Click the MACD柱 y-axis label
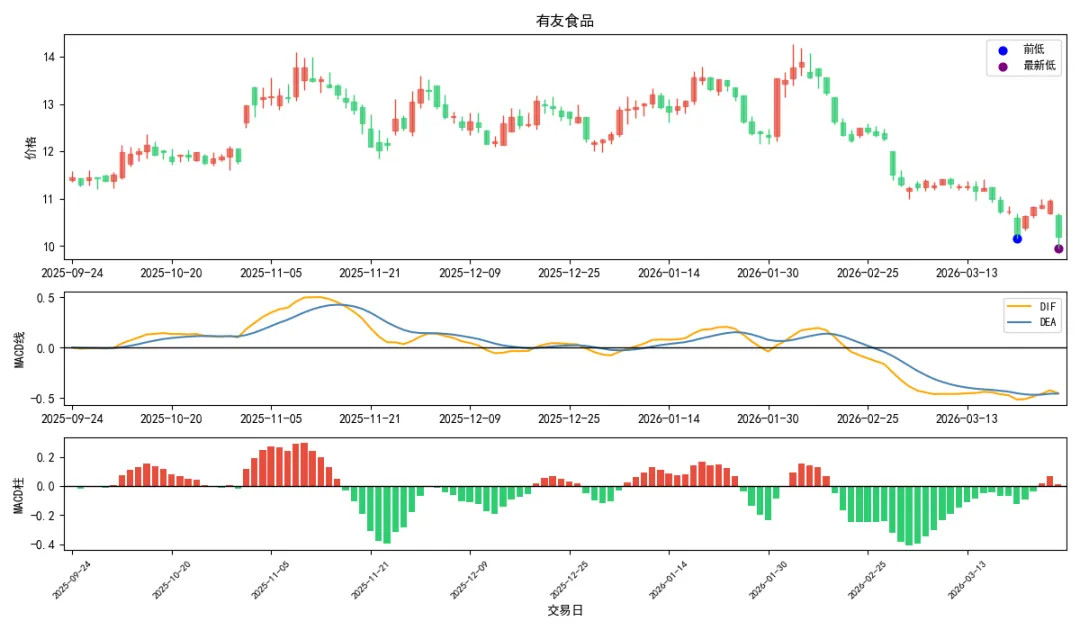Viewport: 1080px width, 630px height. coord(19,494)
